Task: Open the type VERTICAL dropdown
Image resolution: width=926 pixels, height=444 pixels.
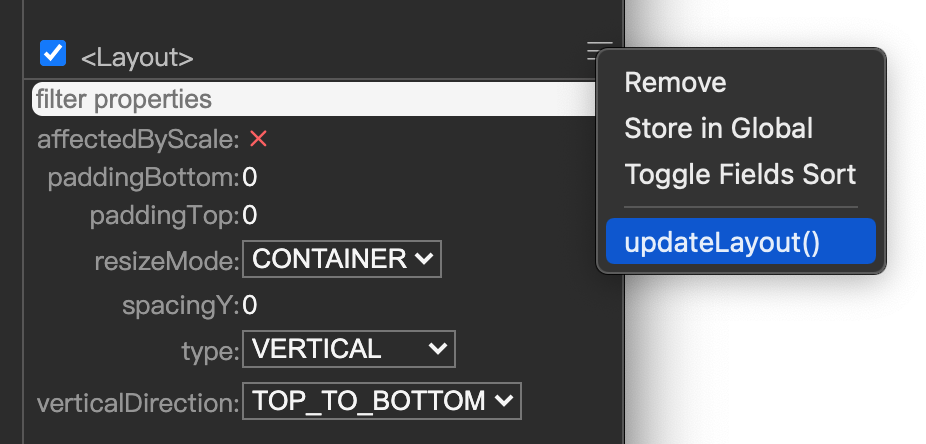Action: click(x=348, y=349)
